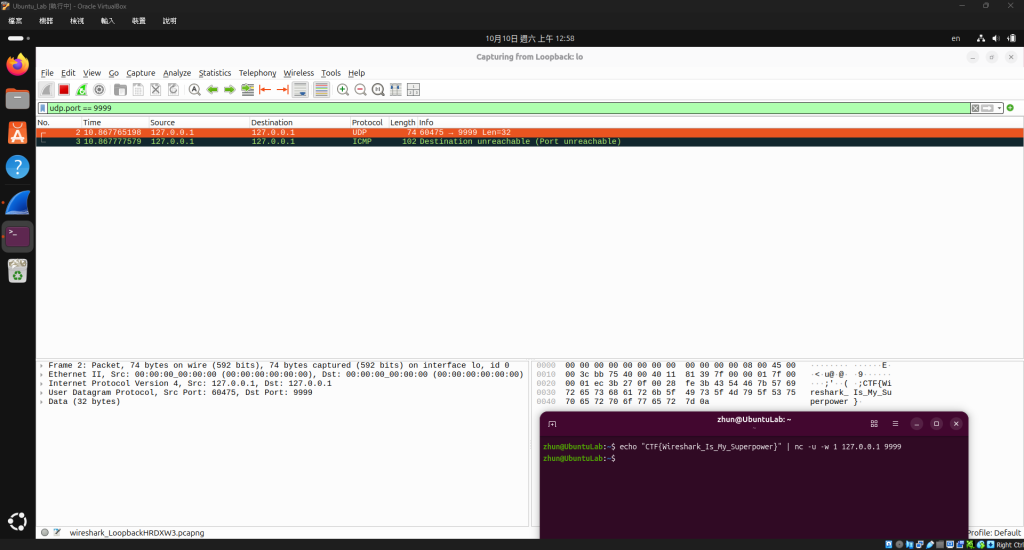Select the UDP packet number 2 row
1024x550 pixels.
tap(530, 133)
